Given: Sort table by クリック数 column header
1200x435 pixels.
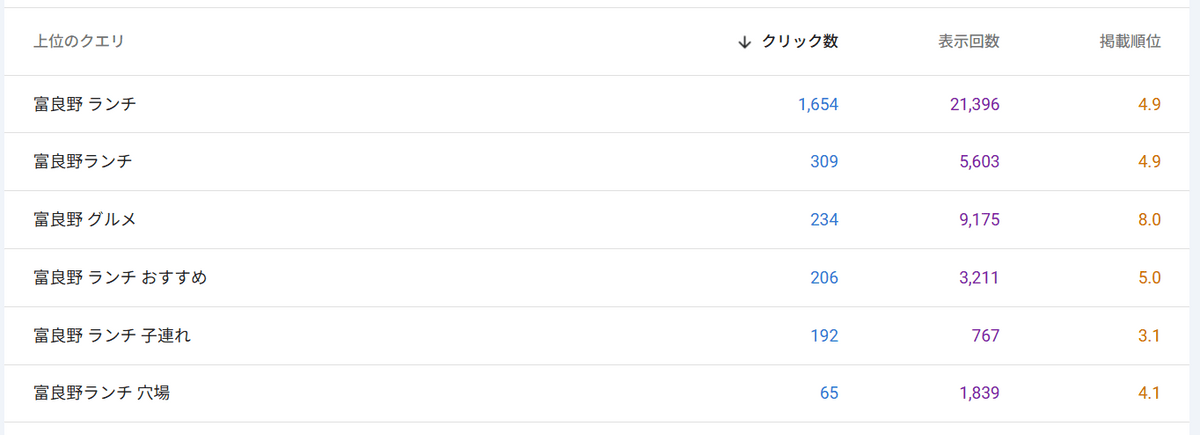Looking at the screenshot, I should click(x=800, y=42).
